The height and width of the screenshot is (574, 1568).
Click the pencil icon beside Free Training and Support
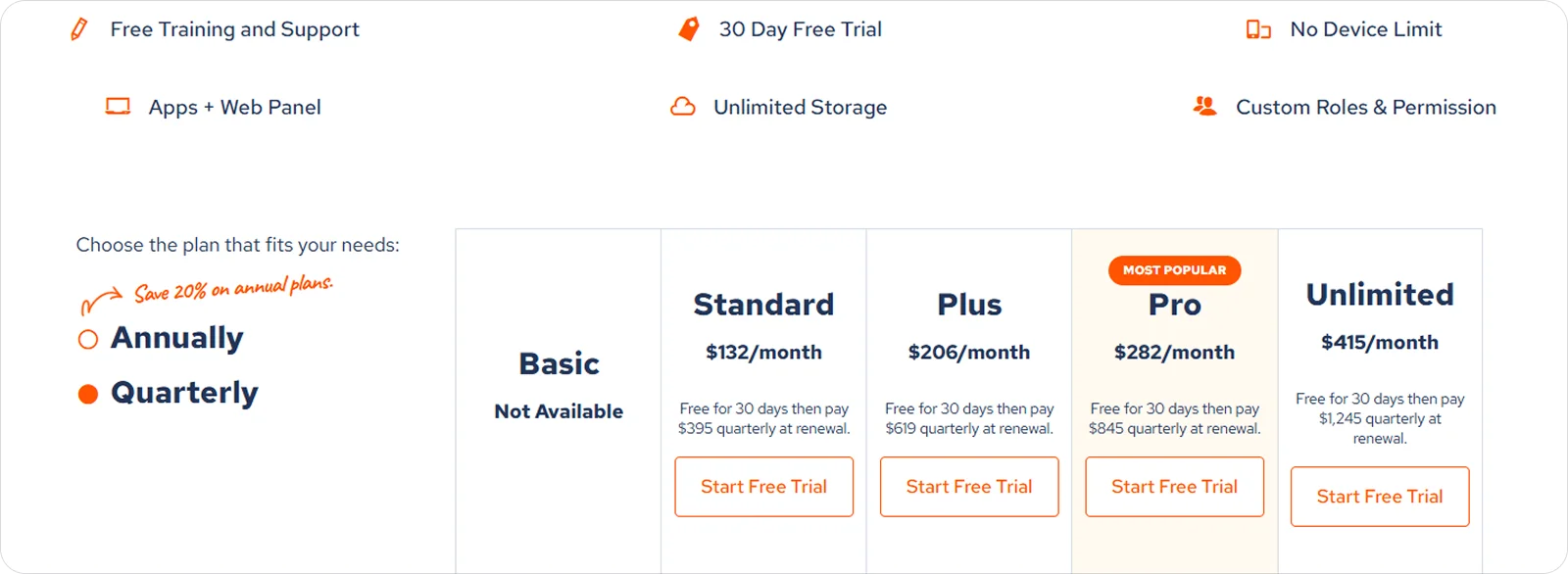pyautogui.click(x=77, y=28)
